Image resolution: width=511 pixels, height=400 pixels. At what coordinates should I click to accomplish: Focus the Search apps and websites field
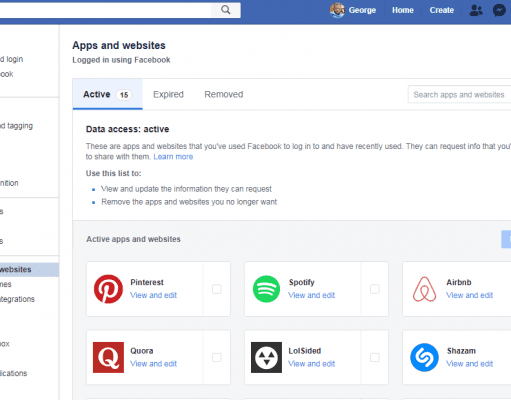[460, 95]
